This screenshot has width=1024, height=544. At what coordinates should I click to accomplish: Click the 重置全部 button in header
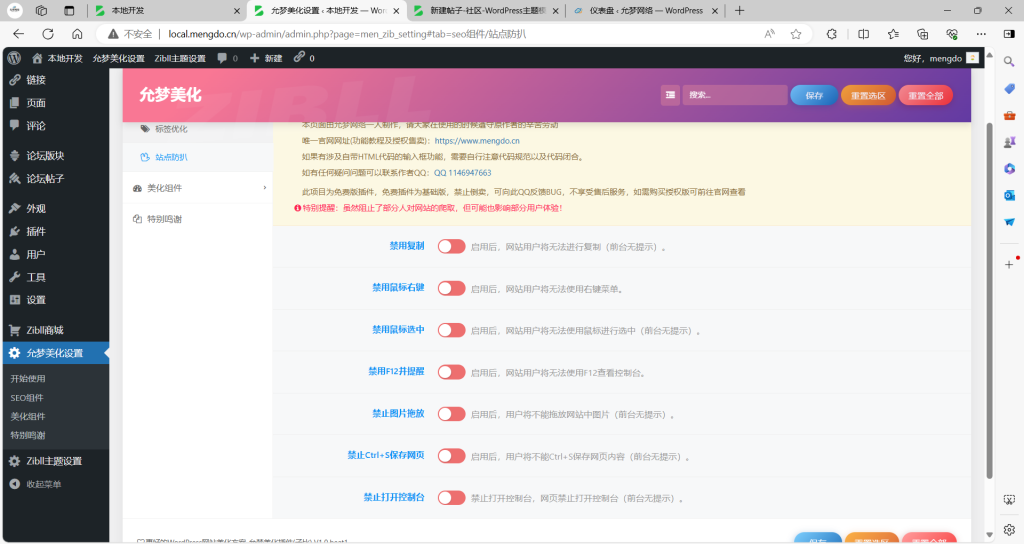click(x=925, y=95)
